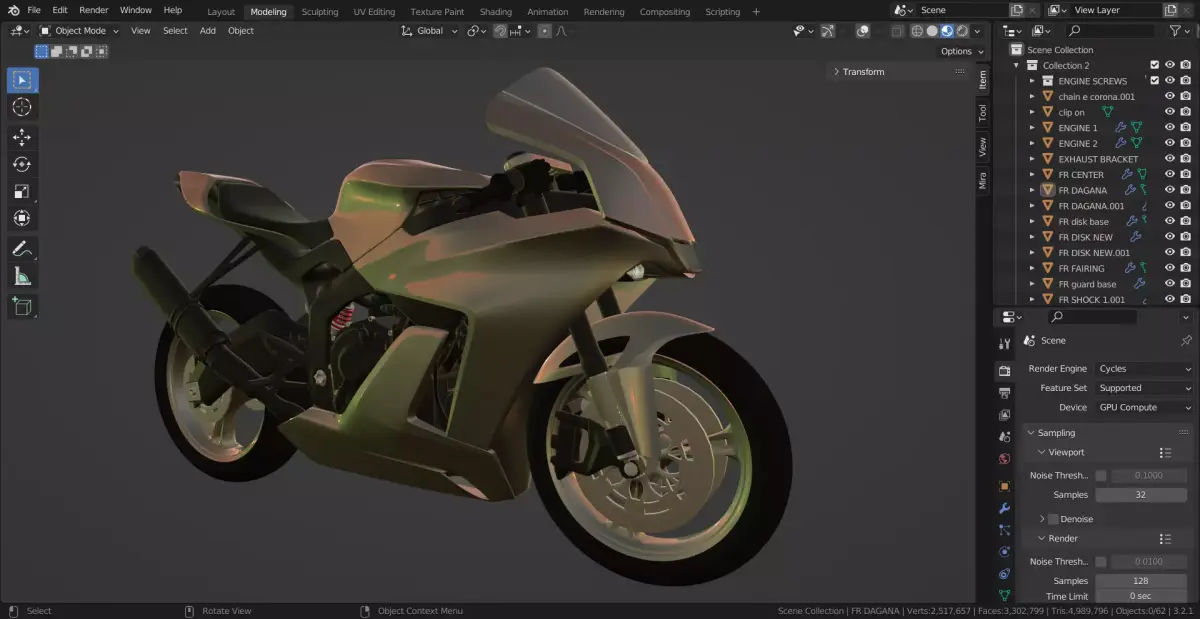Open Particles properties tab

pos(1004,530)
